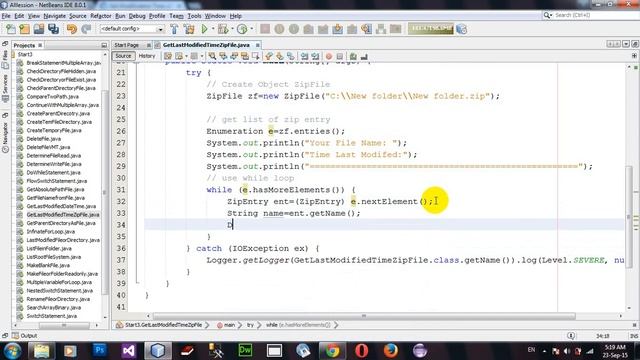The image size is (640, 360).
Task: Open Photoshop from taskbar
Action: click(x=100, y=351)
